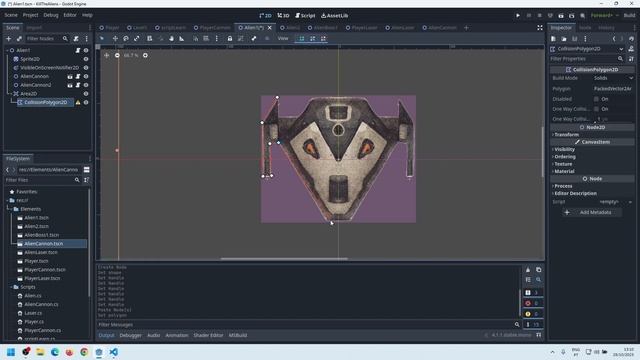Switch to Script workspace
The width and height of the screenshot is (640, 360).
click(305, 16)
